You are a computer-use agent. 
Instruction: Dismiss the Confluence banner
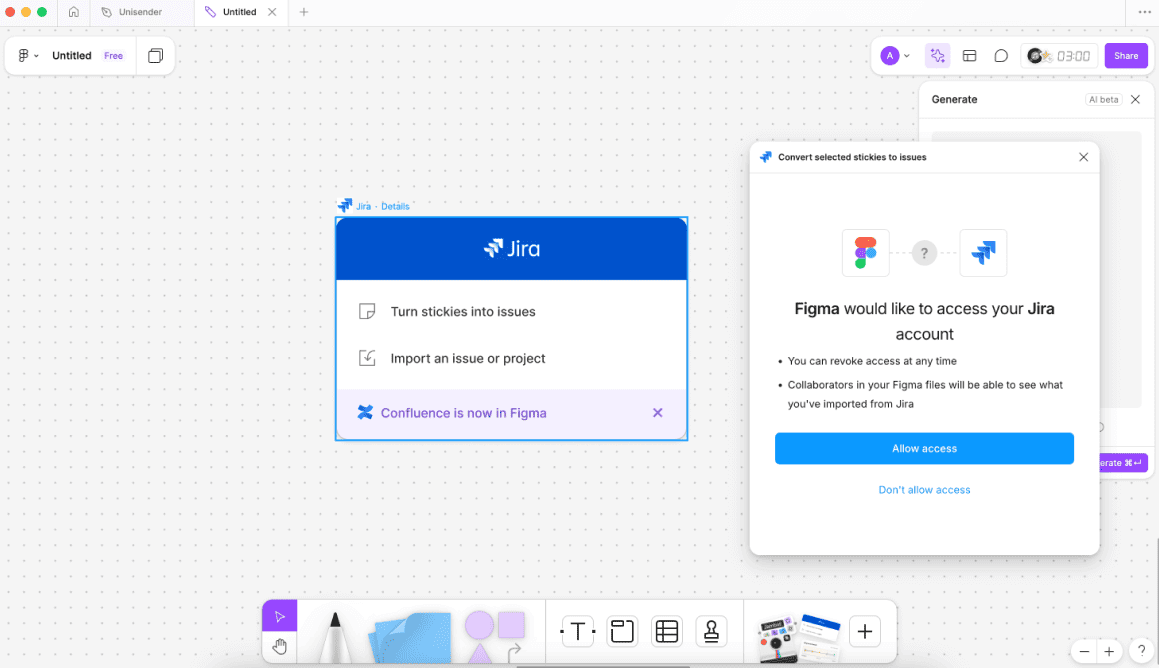(658, 413)
